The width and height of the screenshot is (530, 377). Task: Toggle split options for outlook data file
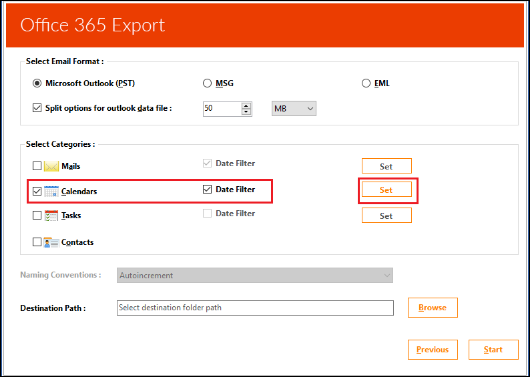pos(37,108)
